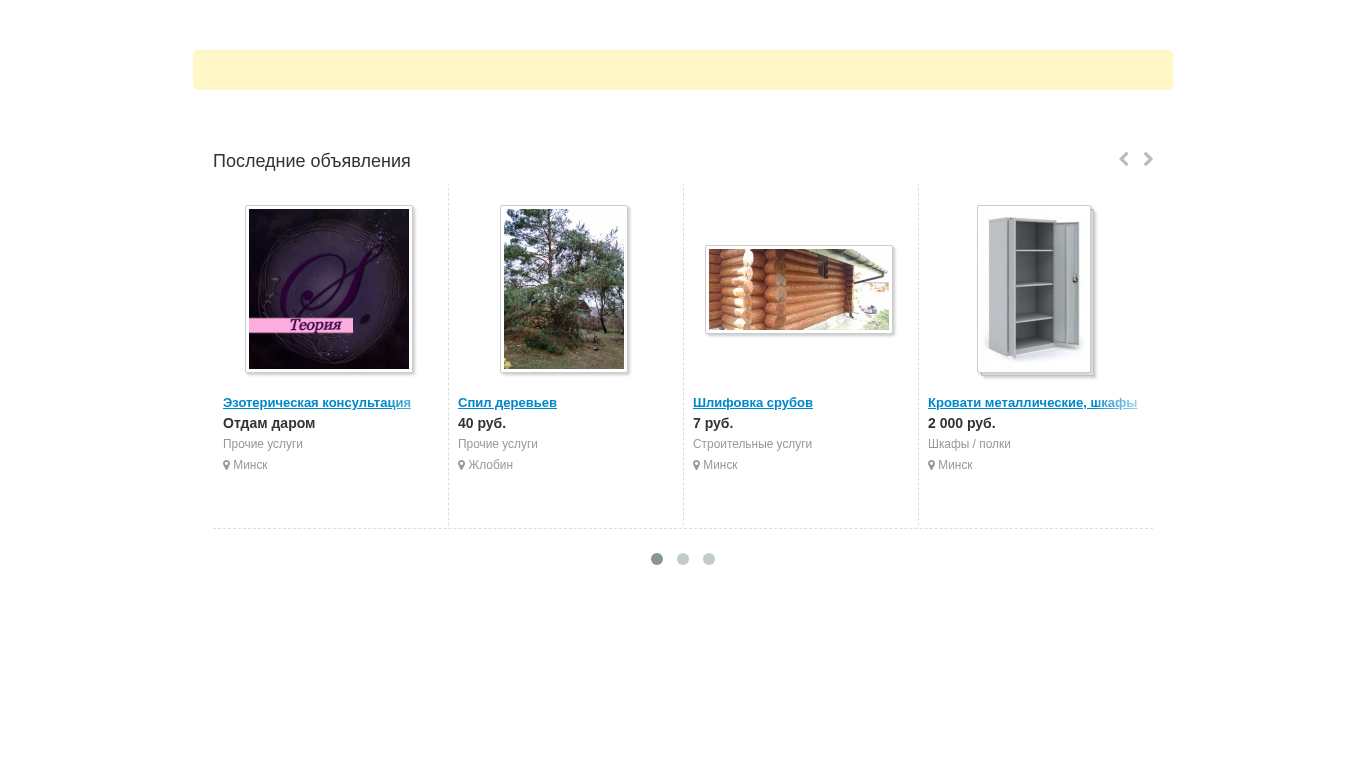Click Минск location under Шлифовка срубов

(720, 465)
